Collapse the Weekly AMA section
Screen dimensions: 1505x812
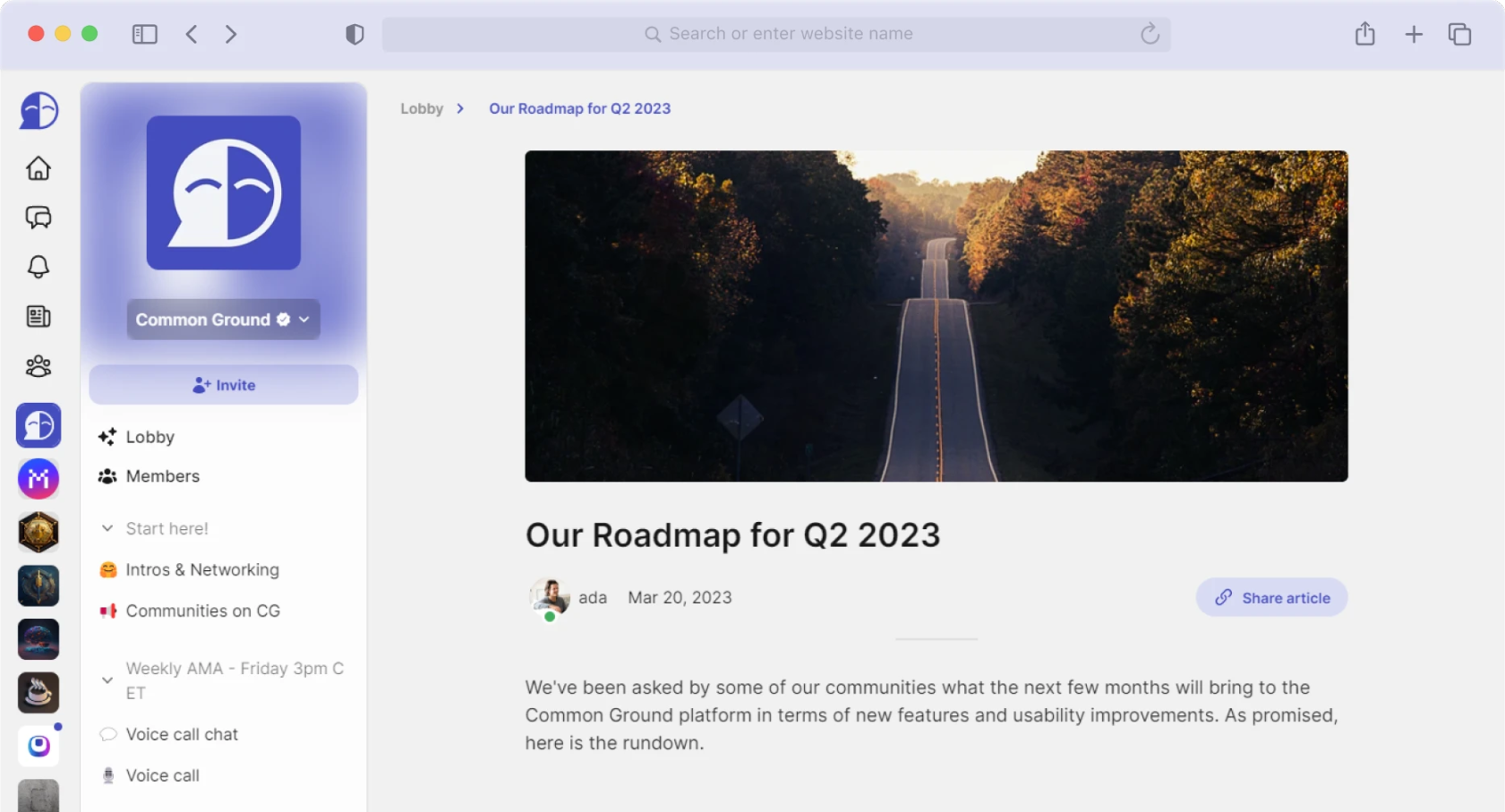(107, 680)
